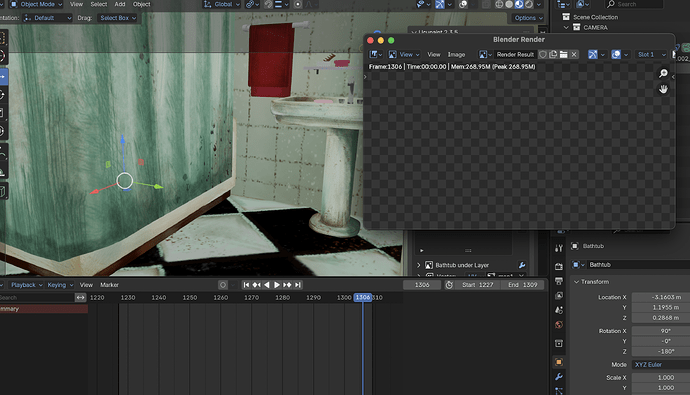Collapse the CAMERA collection
This screenshot has height=395, width=690.
click(566, 27)
